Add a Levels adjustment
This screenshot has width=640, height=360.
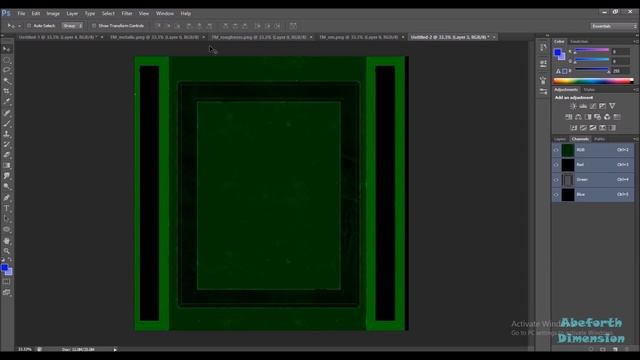583,106
